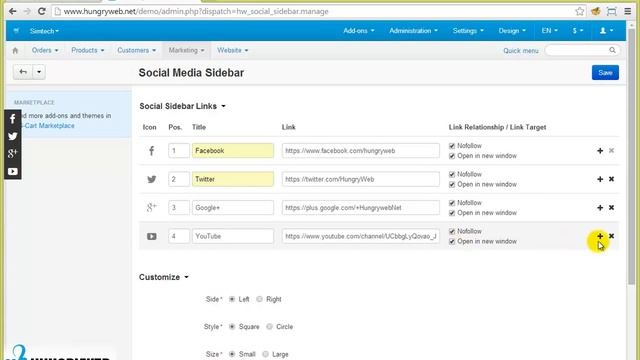The height and width of the screenshot is (360, 640).
Task: Select Right for the sidebar side
Action: click(x=260, y=299)
